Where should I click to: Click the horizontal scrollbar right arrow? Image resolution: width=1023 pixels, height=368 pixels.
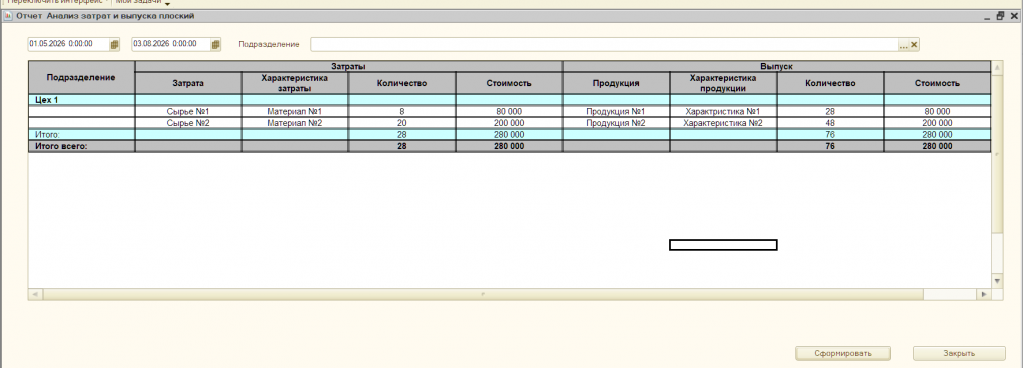pos(984,295)
